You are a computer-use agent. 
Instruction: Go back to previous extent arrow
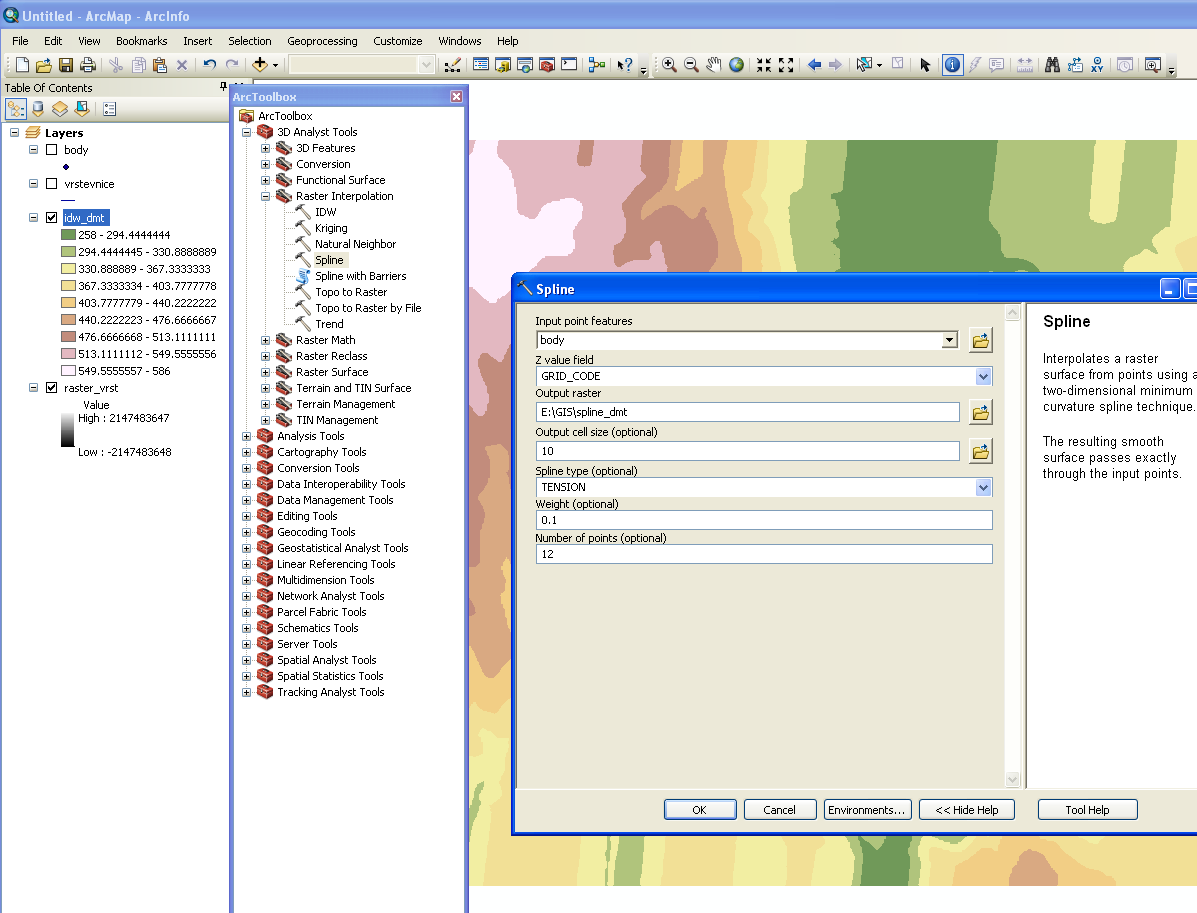[815, 65]
